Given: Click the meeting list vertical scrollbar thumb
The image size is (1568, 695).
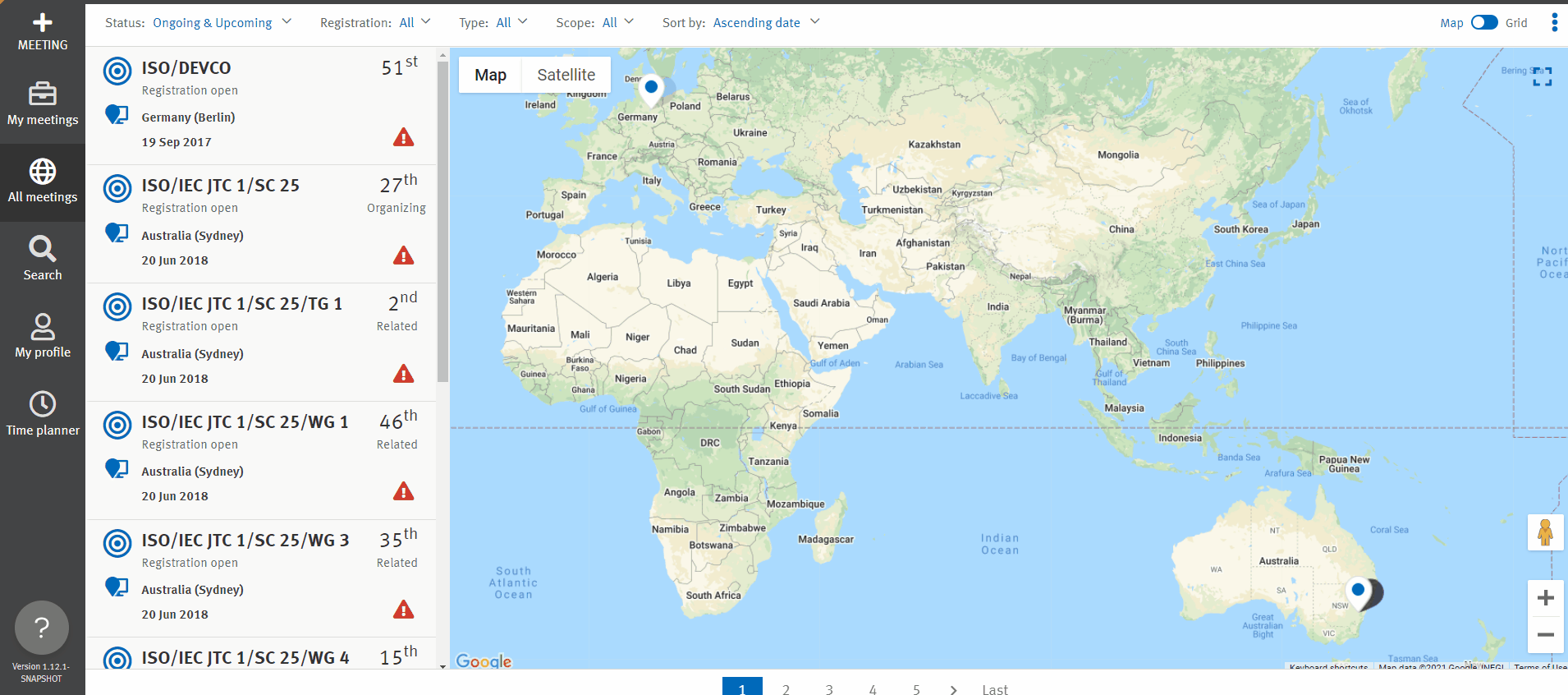Looking at the screenshot, I should 443,222.
